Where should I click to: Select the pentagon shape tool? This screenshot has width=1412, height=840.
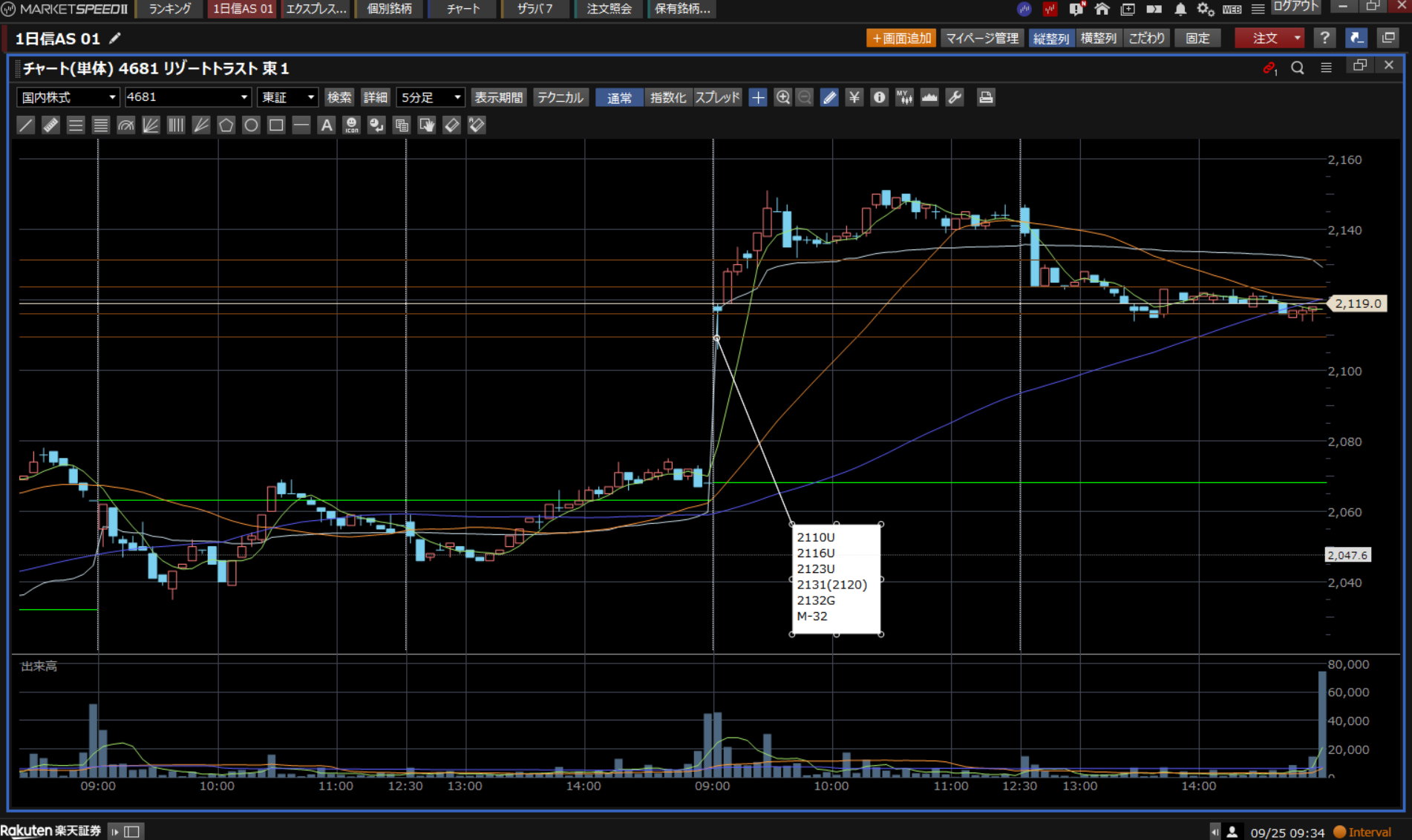click(226, 125)
